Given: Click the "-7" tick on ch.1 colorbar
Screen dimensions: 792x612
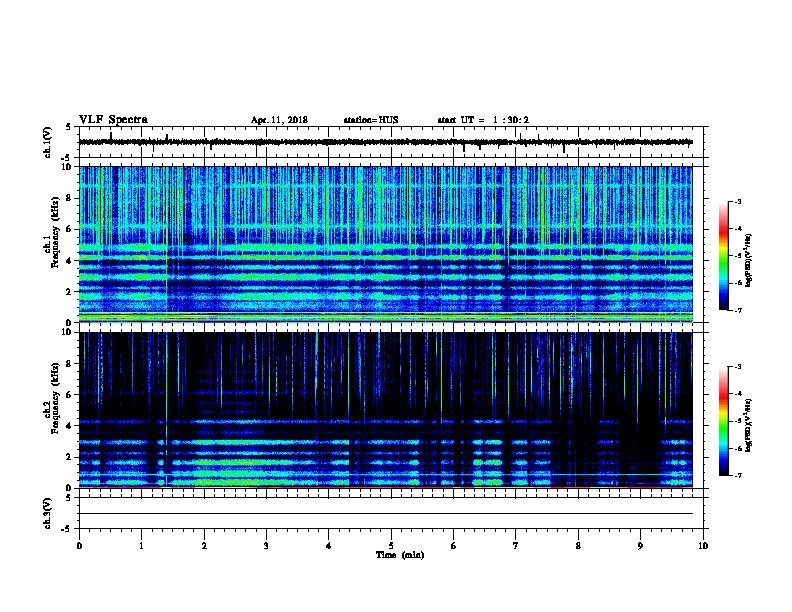Looking at the screenshot, I should pyautogui.click(x=737, y=310).
